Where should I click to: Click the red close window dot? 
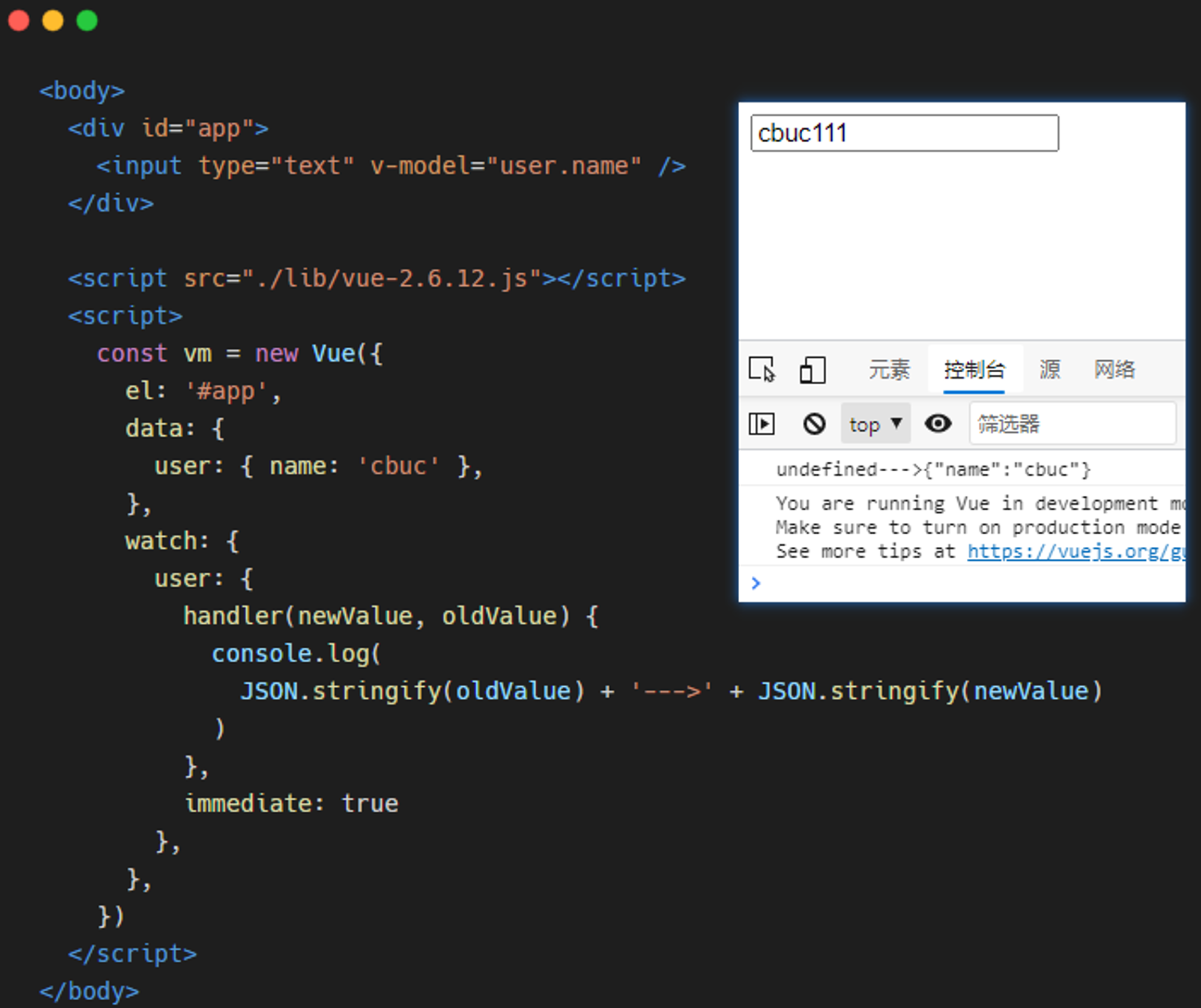point(19,20)
